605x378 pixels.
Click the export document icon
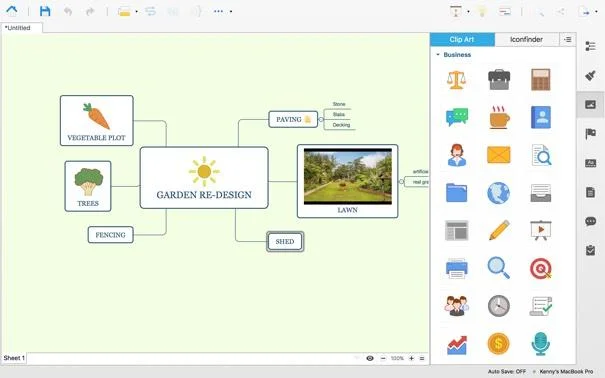pos(584,12)
